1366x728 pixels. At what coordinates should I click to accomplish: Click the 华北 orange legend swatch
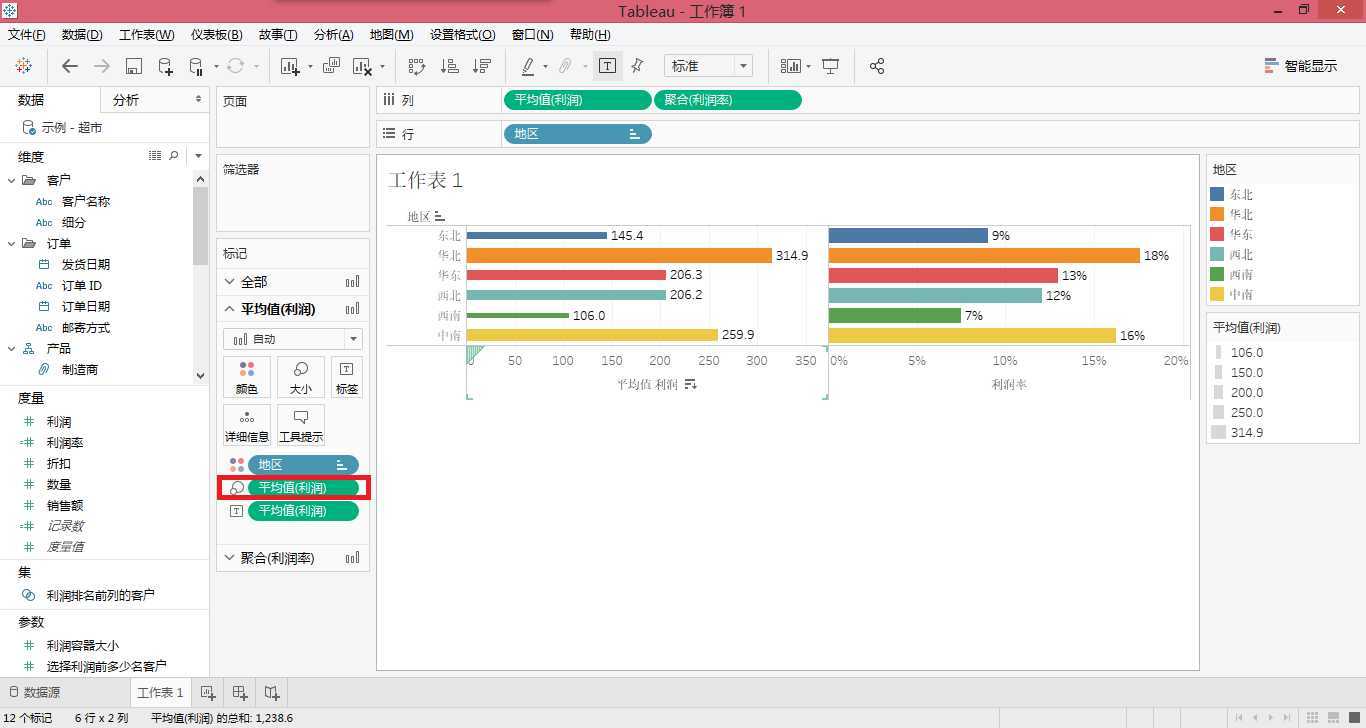(1217, 214)
